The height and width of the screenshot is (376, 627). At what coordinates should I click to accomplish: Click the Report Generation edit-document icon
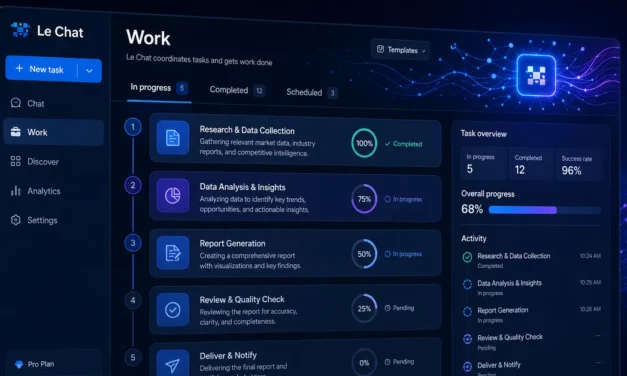coord(173,253)
